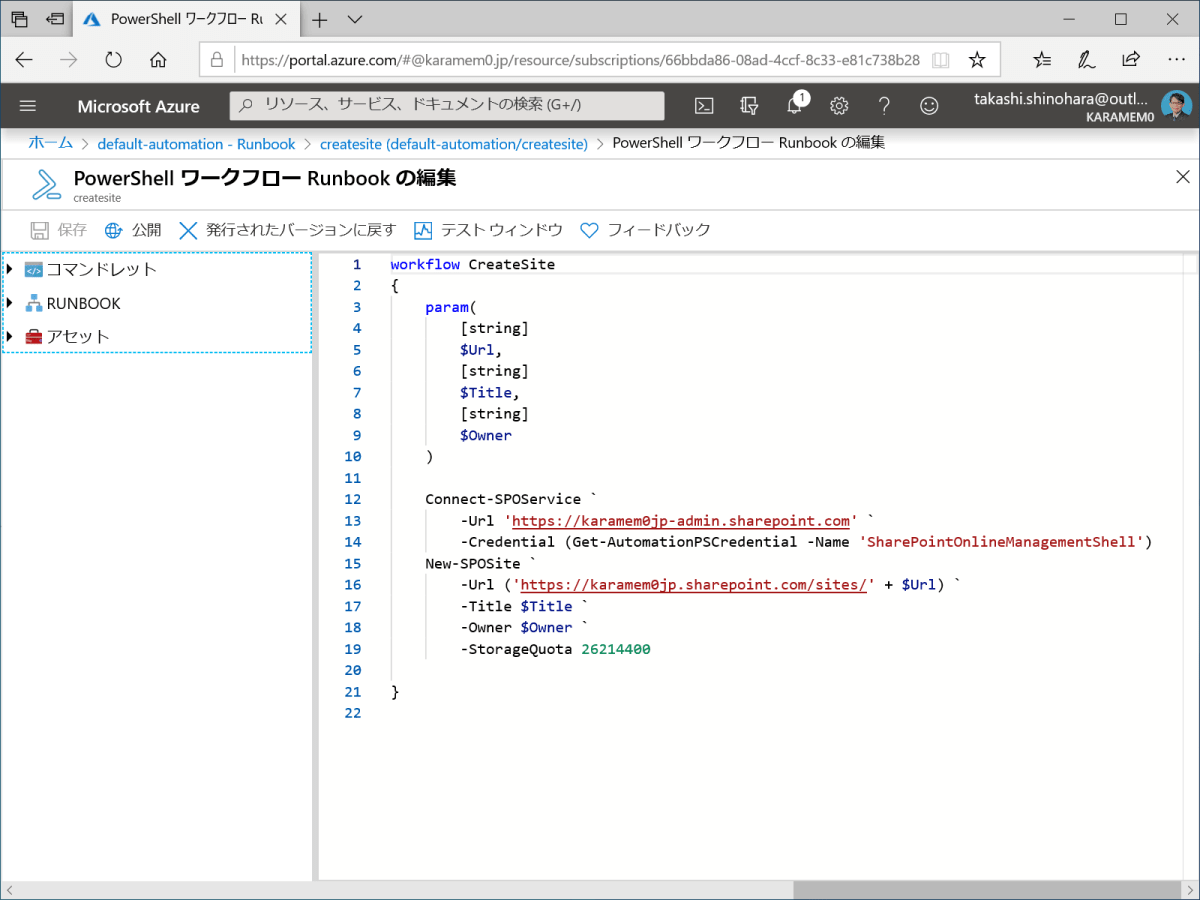The width and height of the screenshot is (1200, 900).
Task: Click the $Owner parameter on line 9
Action: (486, 436)
